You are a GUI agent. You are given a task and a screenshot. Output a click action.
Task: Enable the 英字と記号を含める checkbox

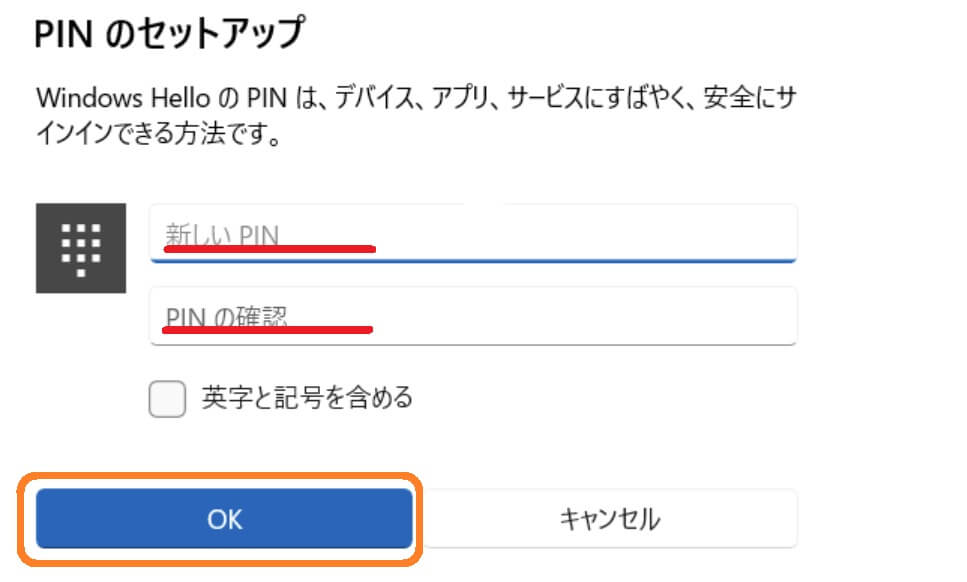(167, 399)
